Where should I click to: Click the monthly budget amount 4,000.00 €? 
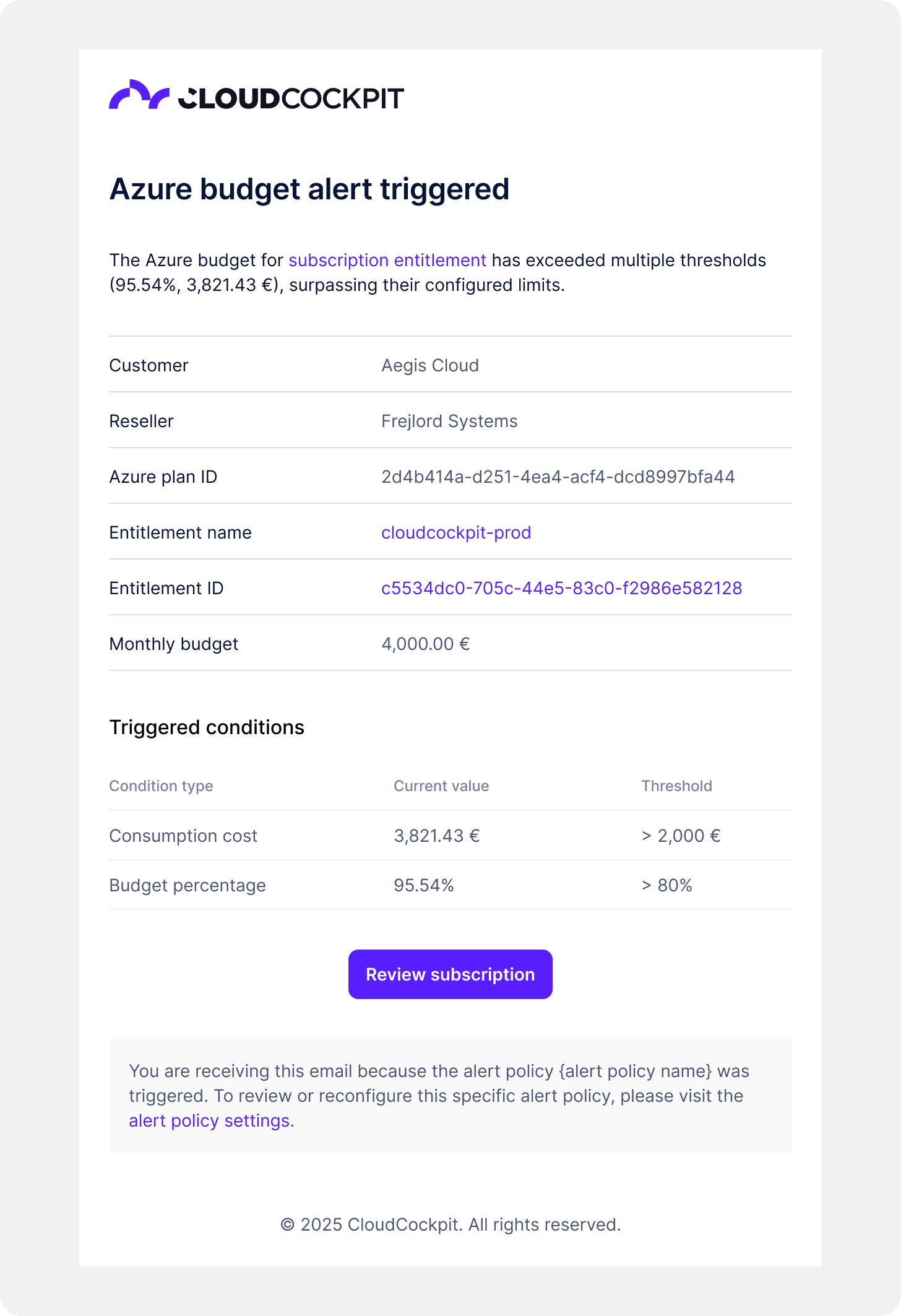click(x=425, y=644)
